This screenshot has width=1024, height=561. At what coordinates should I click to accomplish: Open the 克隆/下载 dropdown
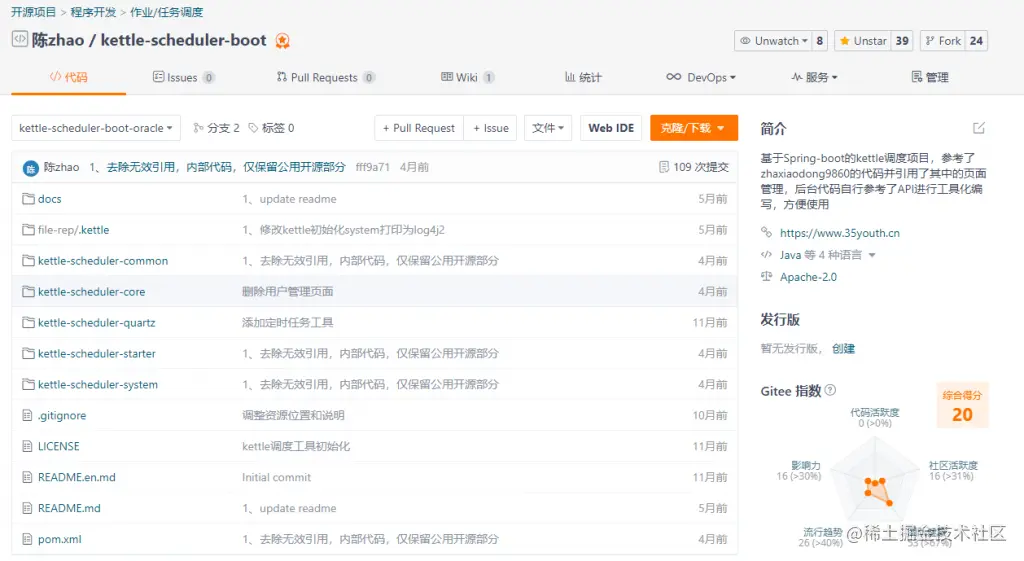694,128
